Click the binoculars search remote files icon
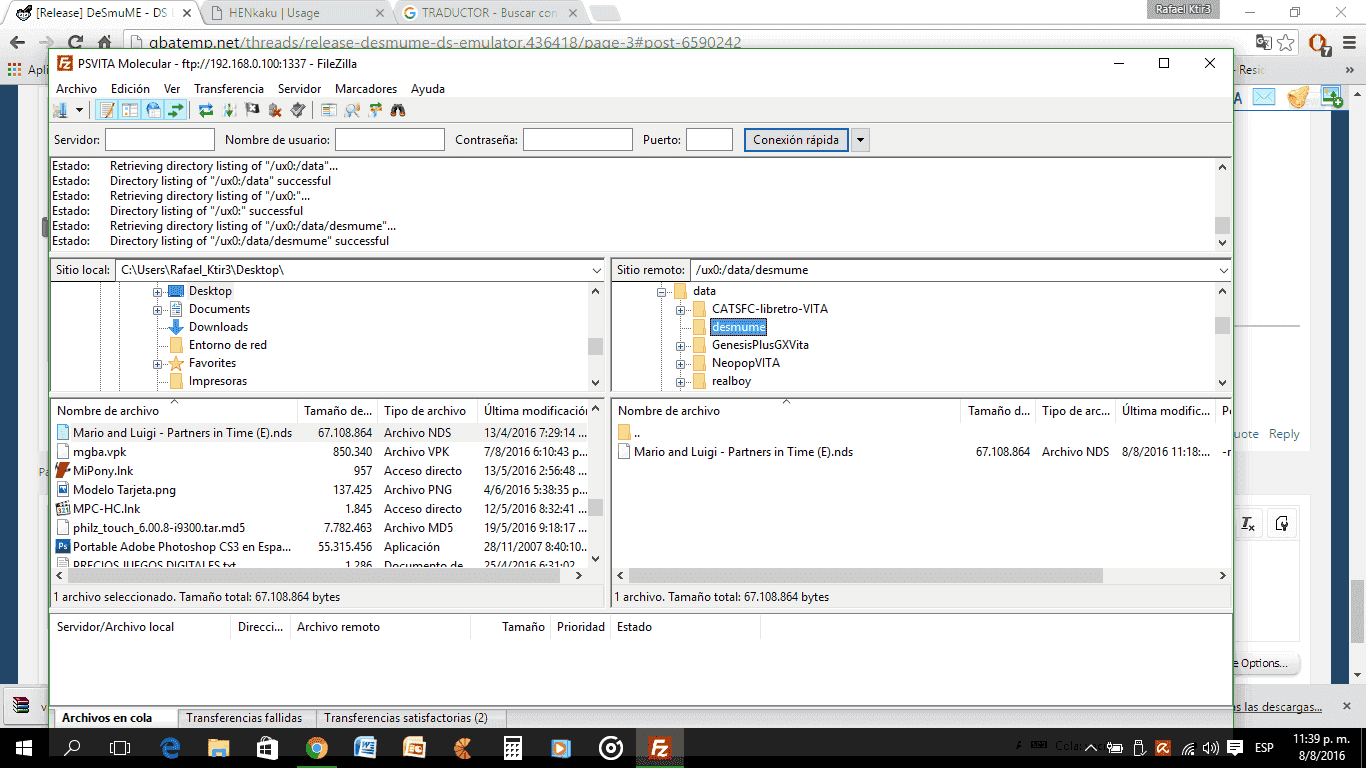This screenshot has height=768, width=1366. pyautogui.click(x=398, y=110)
